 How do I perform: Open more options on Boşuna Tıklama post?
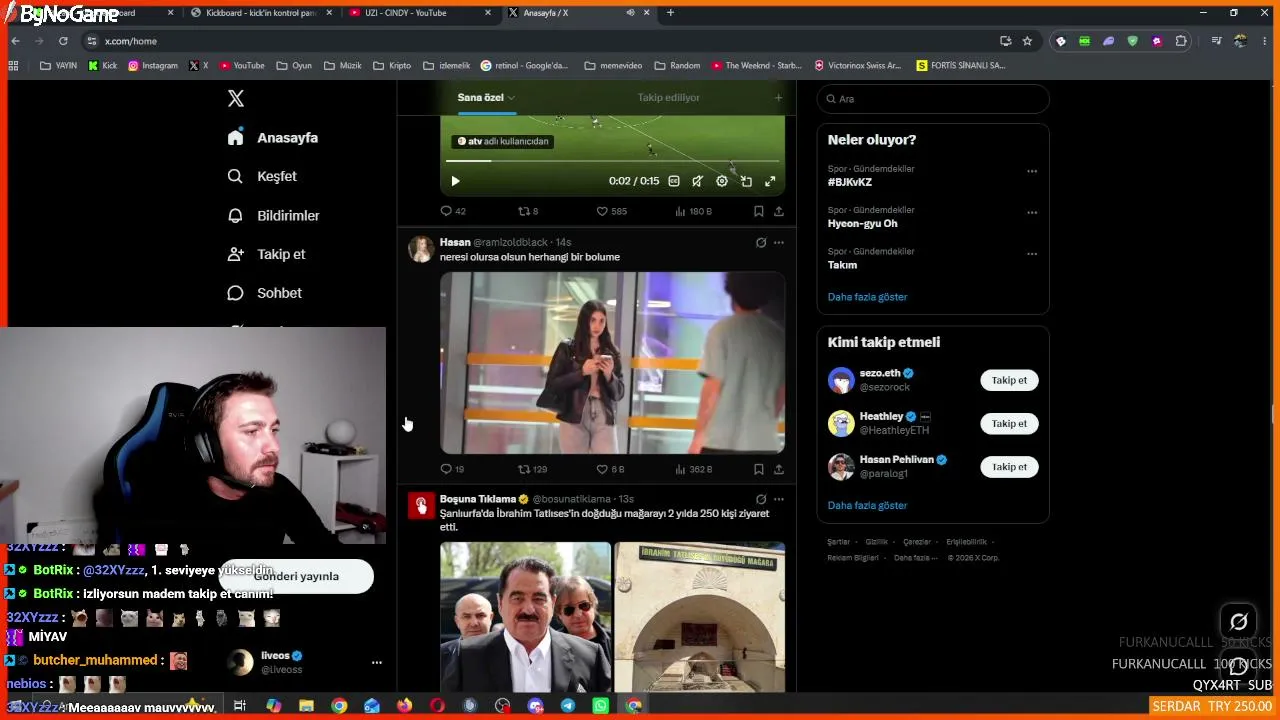[779, 499]
